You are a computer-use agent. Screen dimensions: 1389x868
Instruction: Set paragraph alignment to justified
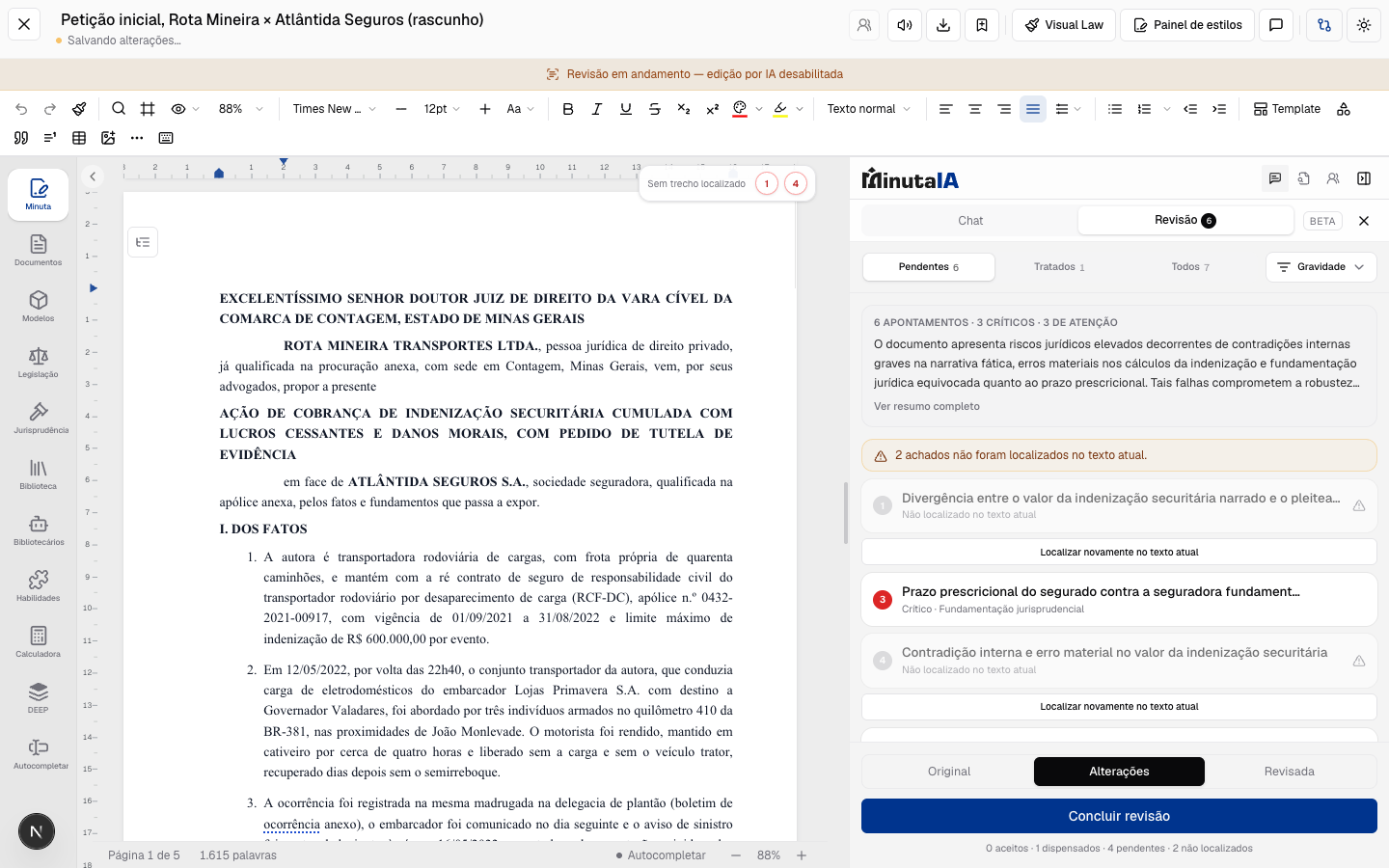coord(1033,109)
